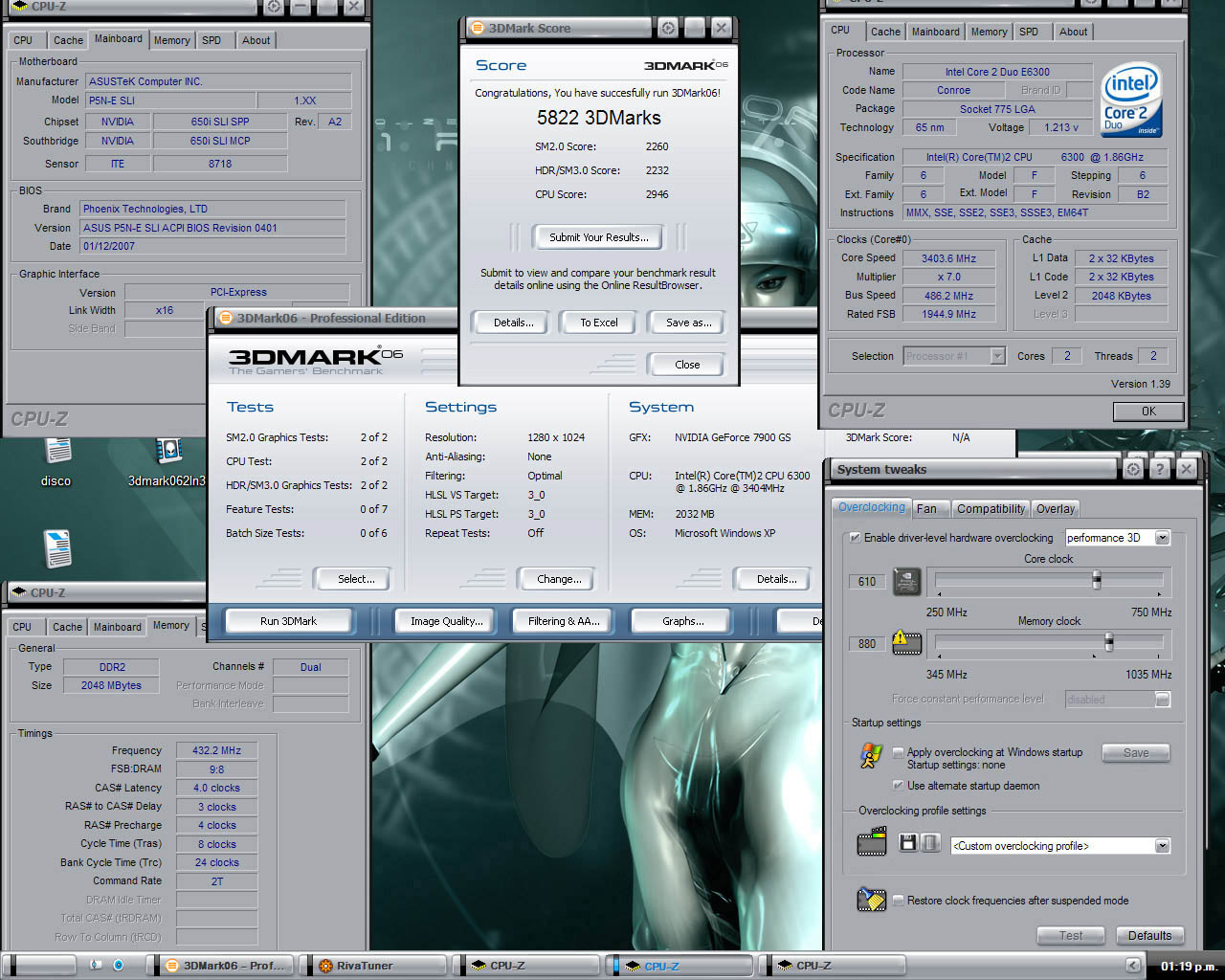The height and width of the screenshot is (980, 1225).
Task: Toggle Enable driver-level hardware overclocking
Action: [x=854, y=538]
